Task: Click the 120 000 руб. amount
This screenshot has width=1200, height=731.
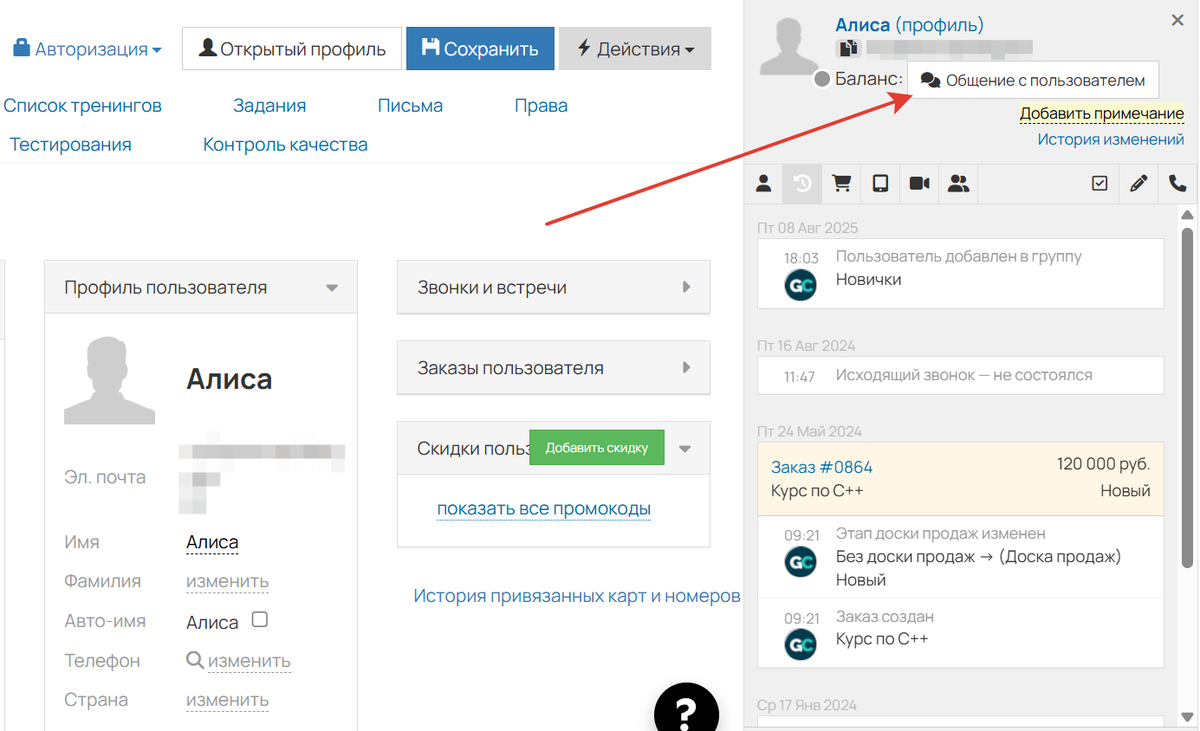Action: click(x=1103, y=465)
